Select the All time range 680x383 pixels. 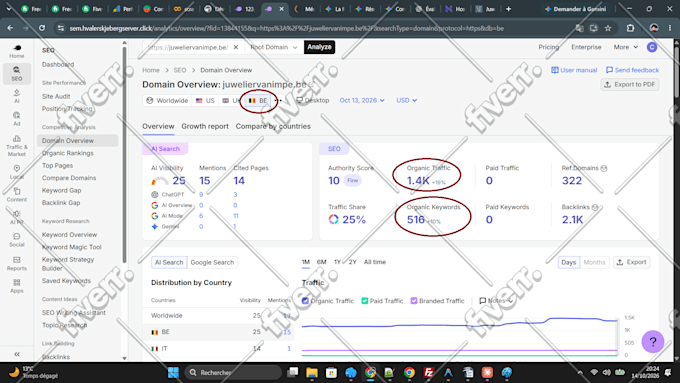coord(375,262)
